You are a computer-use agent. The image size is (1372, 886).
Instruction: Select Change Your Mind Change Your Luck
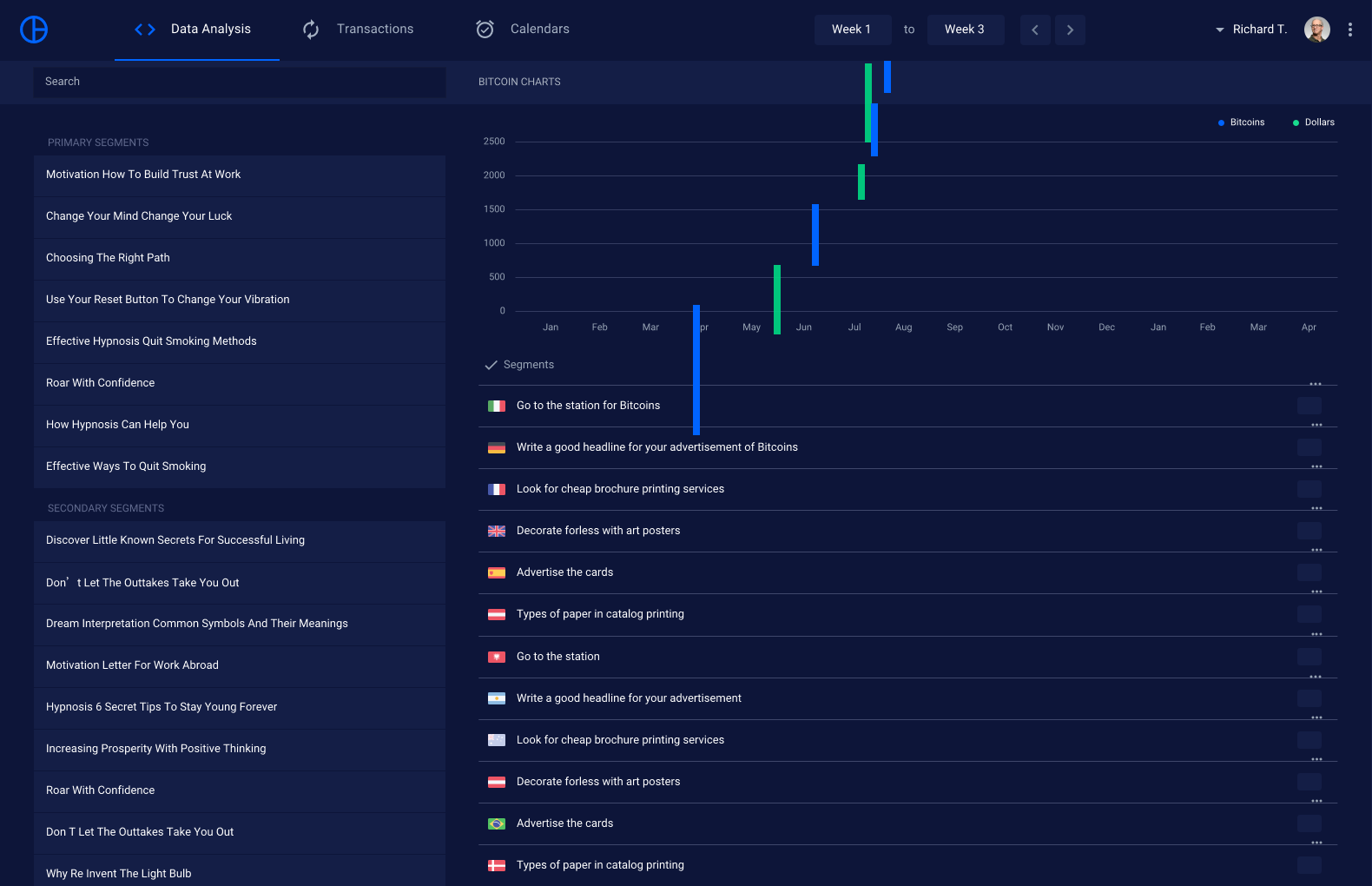pyautogui.click(x=240, y=217)
